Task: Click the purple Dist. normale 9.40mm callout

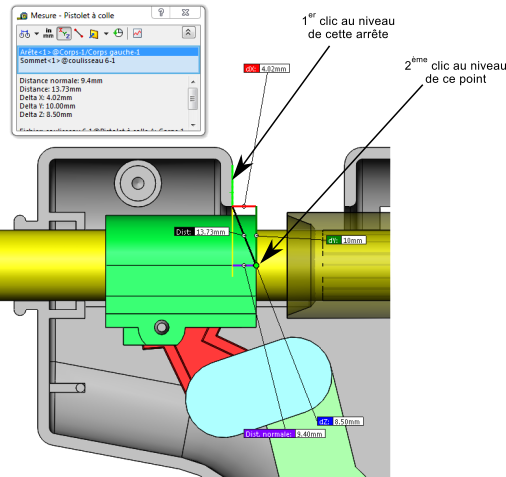Action: tap(284, 434)
